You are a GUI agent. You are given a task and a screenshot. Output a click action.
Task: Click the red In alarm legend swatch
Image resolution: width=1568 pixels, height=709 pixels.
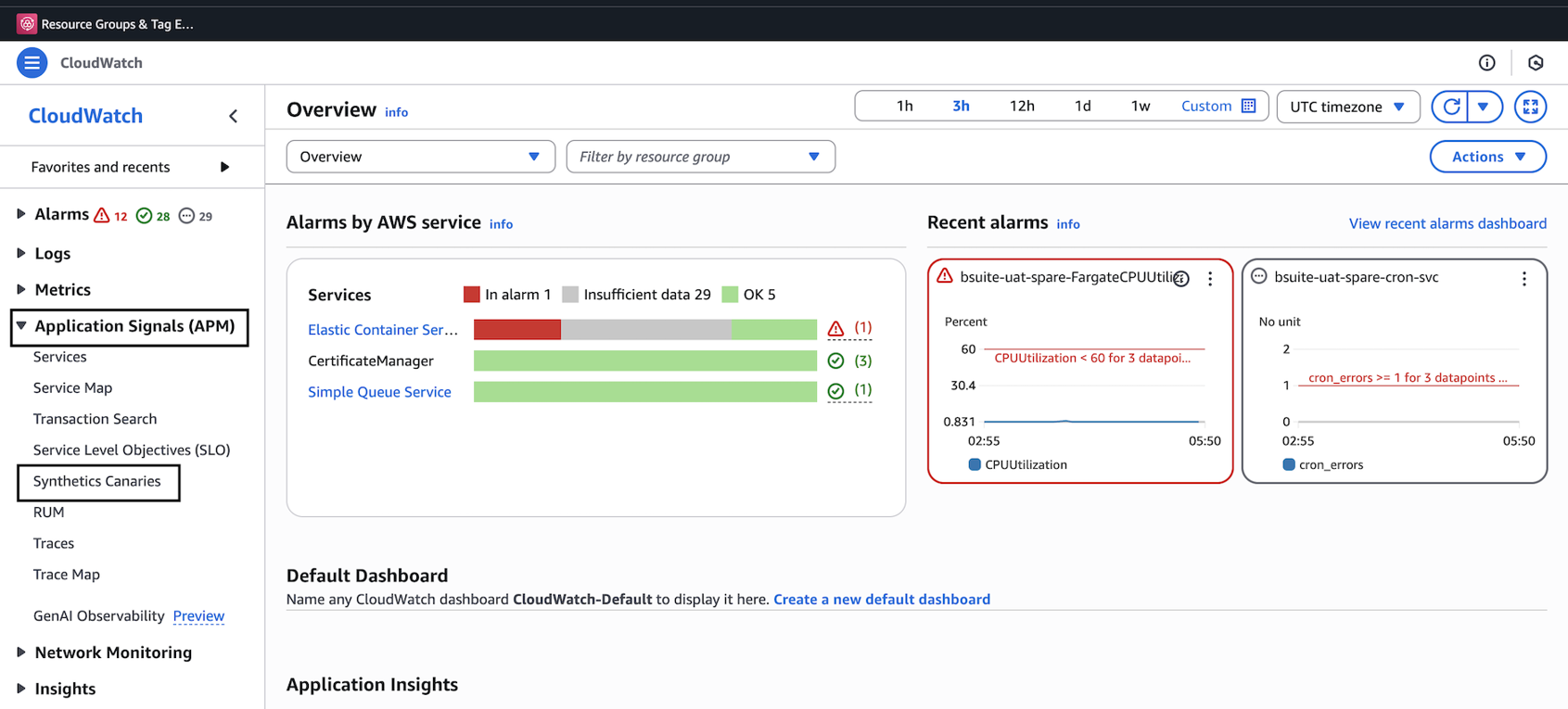471,295
